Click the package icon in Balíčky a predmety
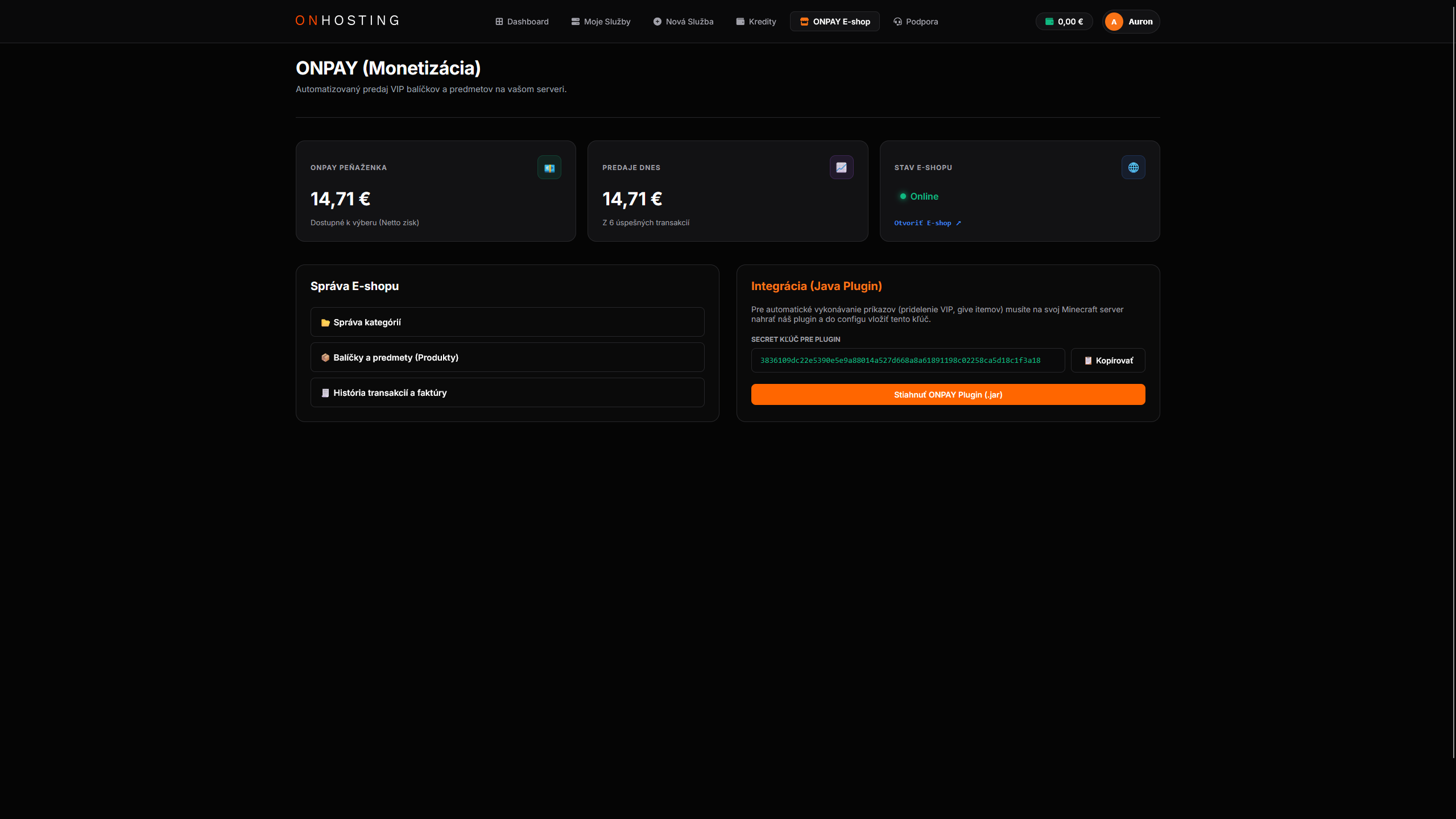 325,358
